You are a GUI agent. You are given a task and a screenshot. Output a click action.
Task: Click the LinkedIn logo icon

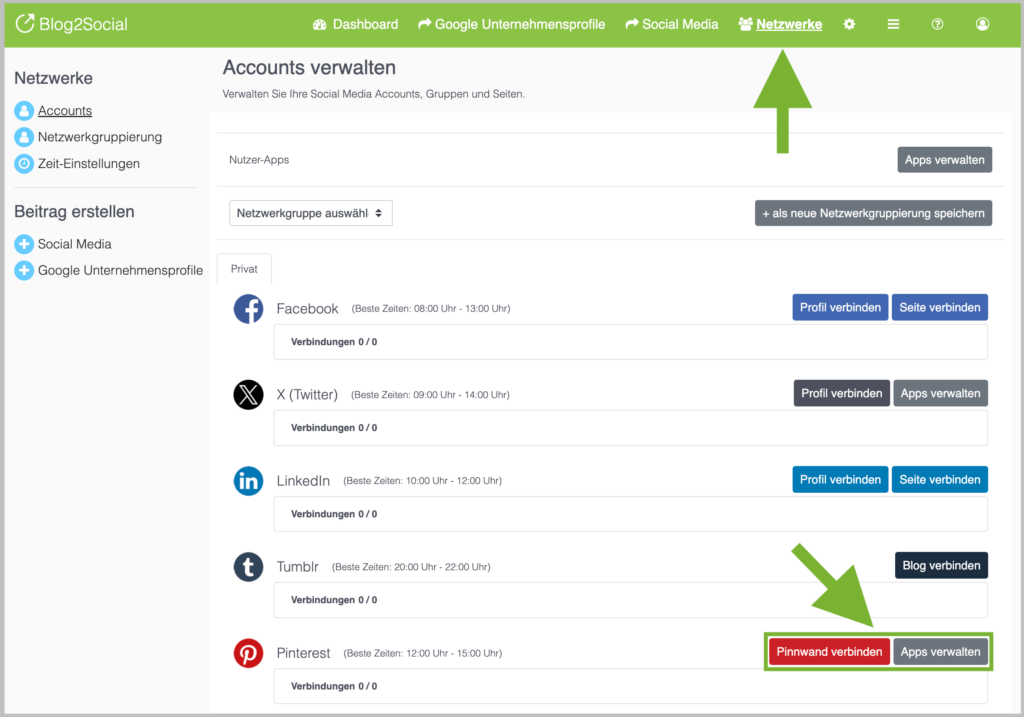(248, 481)
